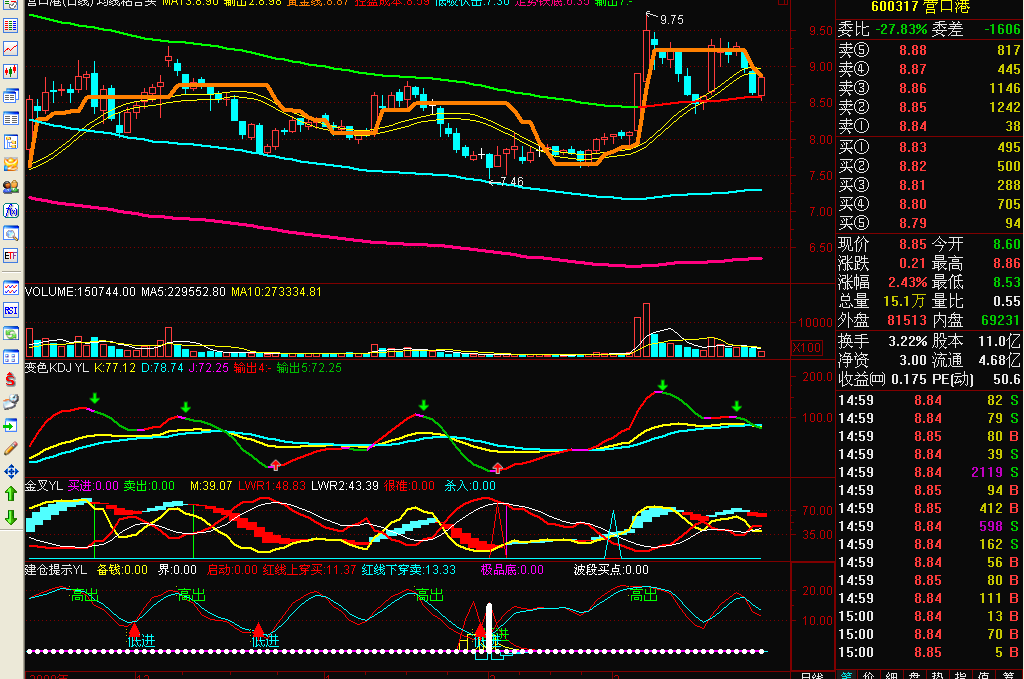Click the green down arrow icon
This screenshot has width=1024, height=679.
(10, 518)
